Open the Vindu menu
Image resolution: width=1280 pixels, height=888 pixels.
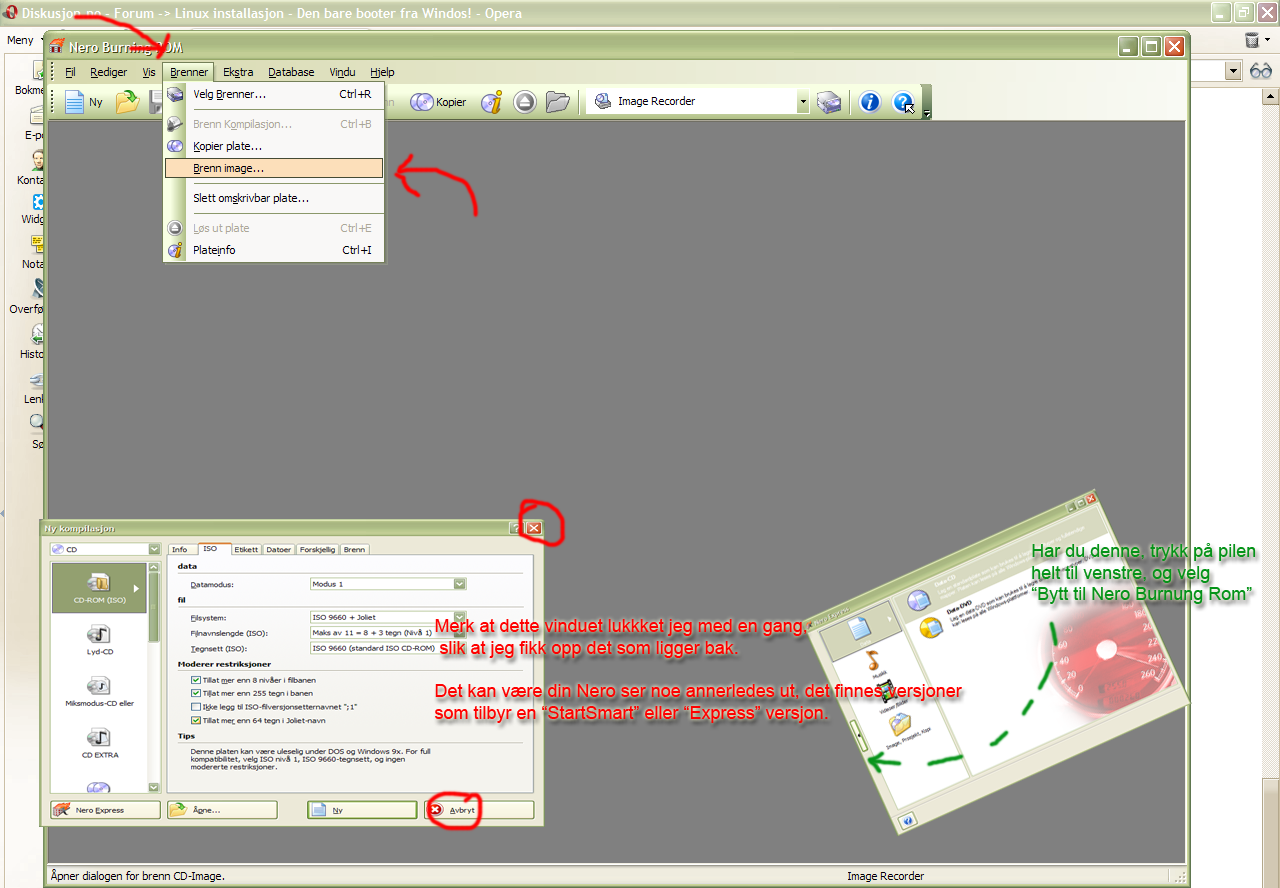[x=342, y=72]
